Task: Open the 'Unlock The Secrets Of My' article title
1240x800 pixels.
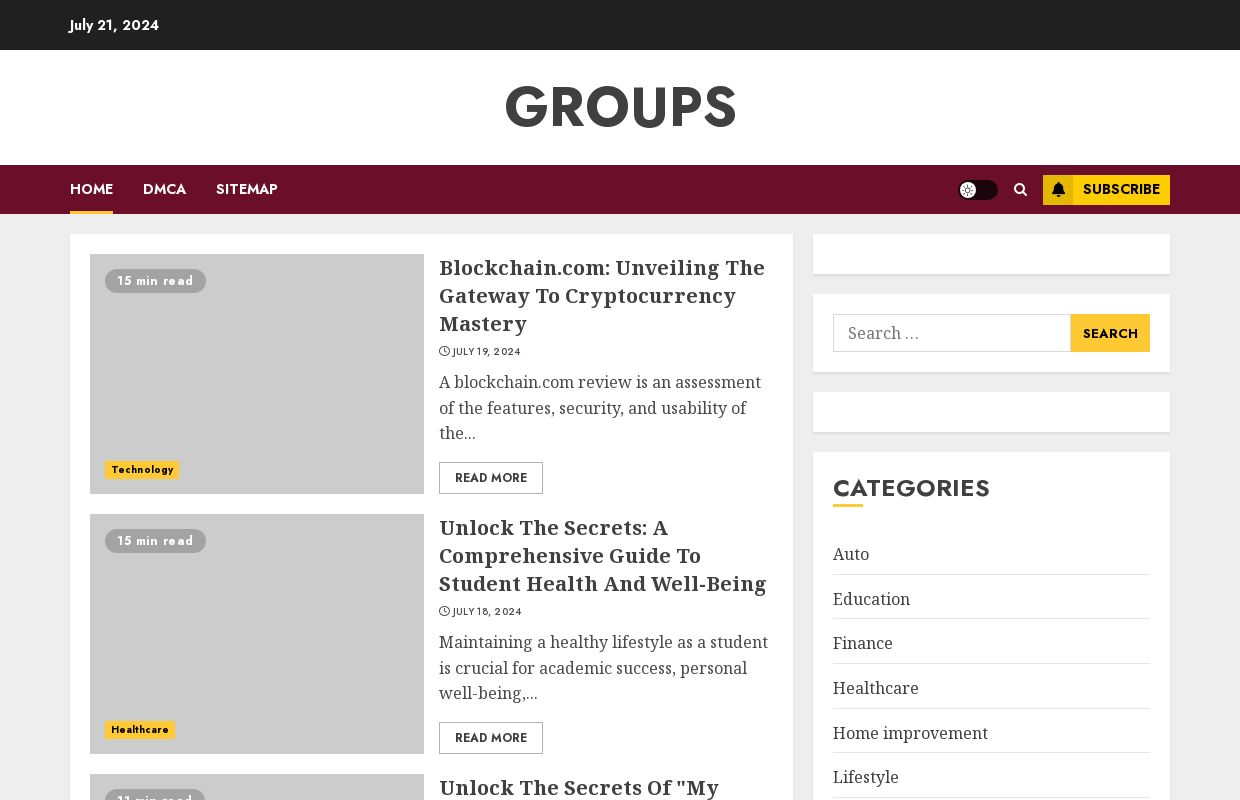Action: [x=579, y=788]
